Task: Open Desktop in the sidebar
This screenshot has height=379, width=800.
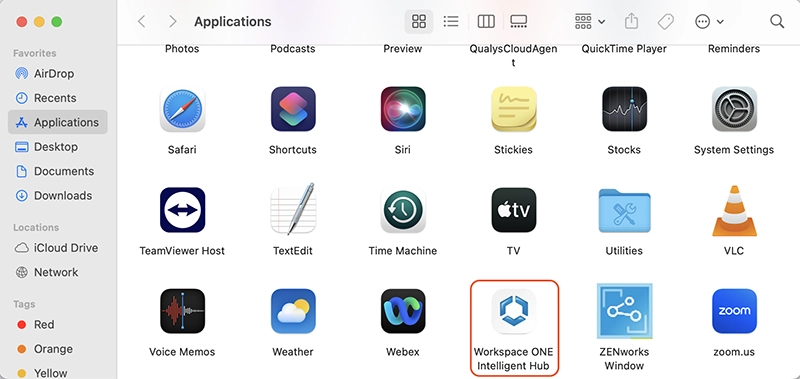Action: pos(58,147)
